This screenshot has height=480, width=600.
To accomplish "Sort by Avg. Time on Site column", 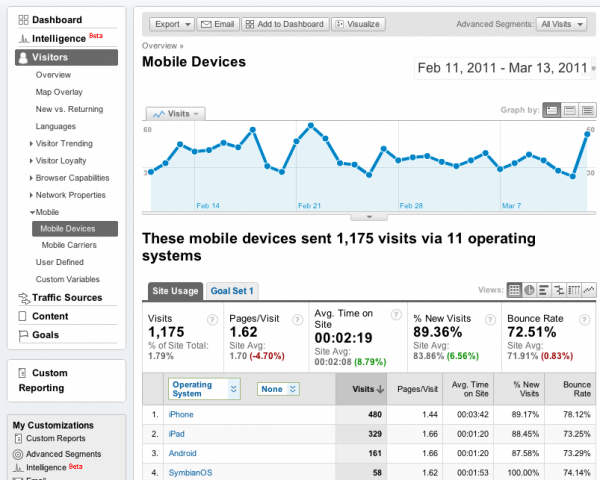I will coord(468,389).
